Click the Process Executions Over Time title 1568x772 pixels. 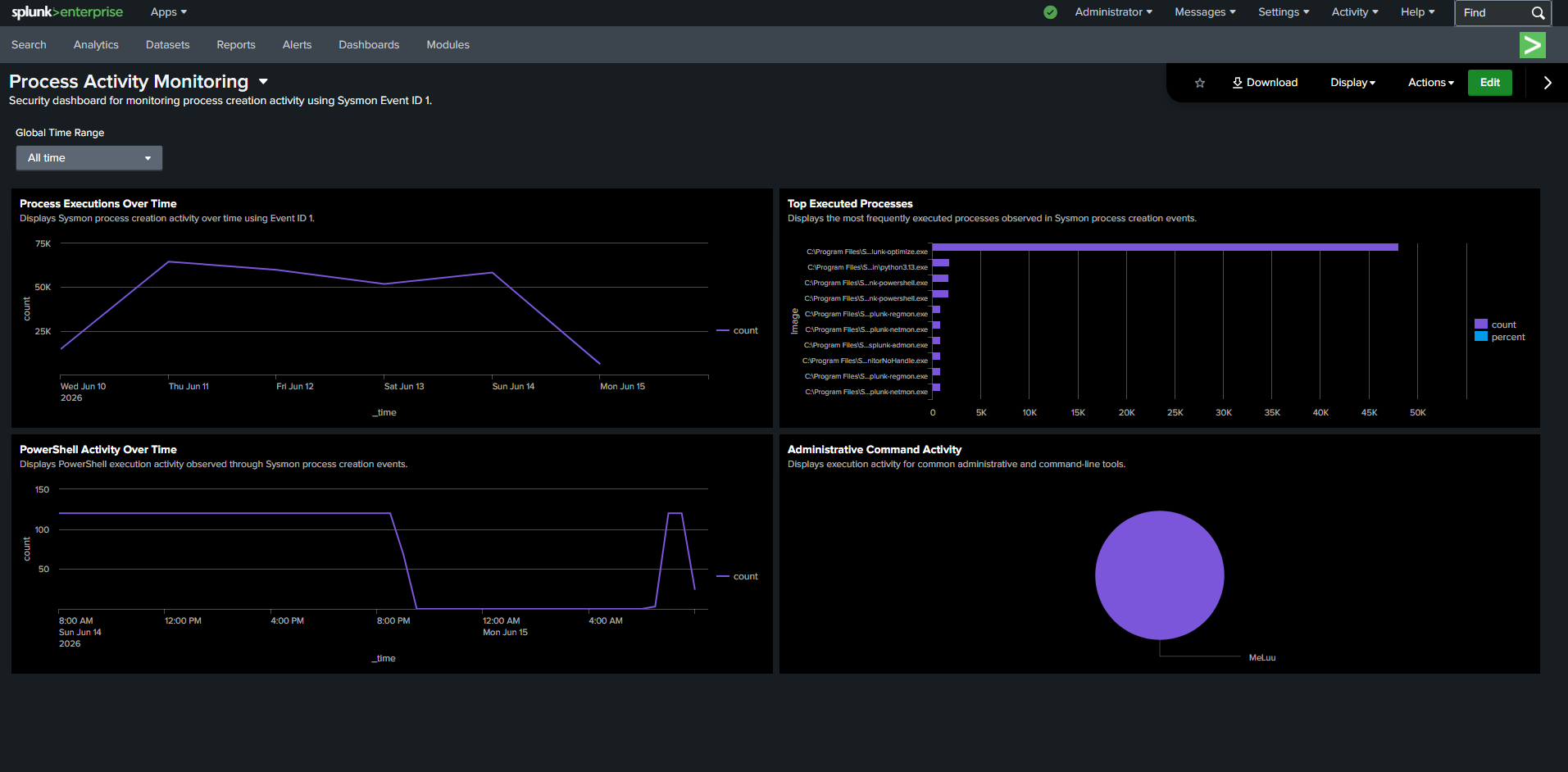(98, 204)
